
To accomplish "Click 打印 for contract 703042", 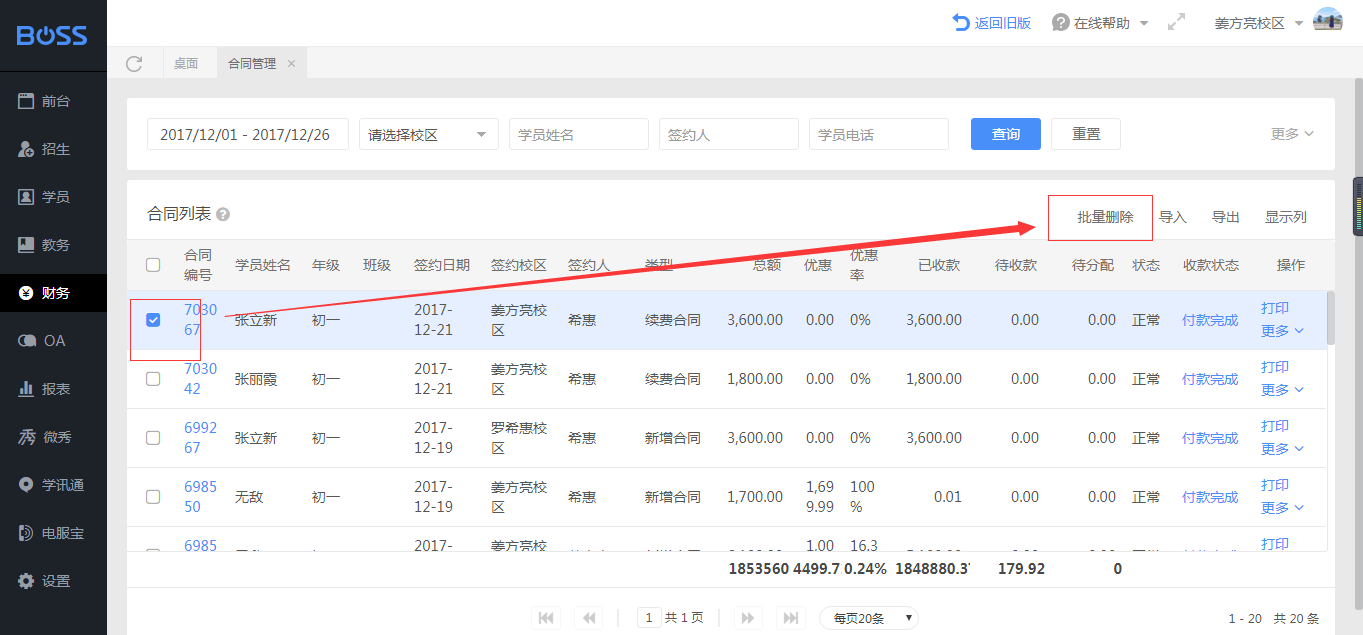I will click(x=1275, y=367).
